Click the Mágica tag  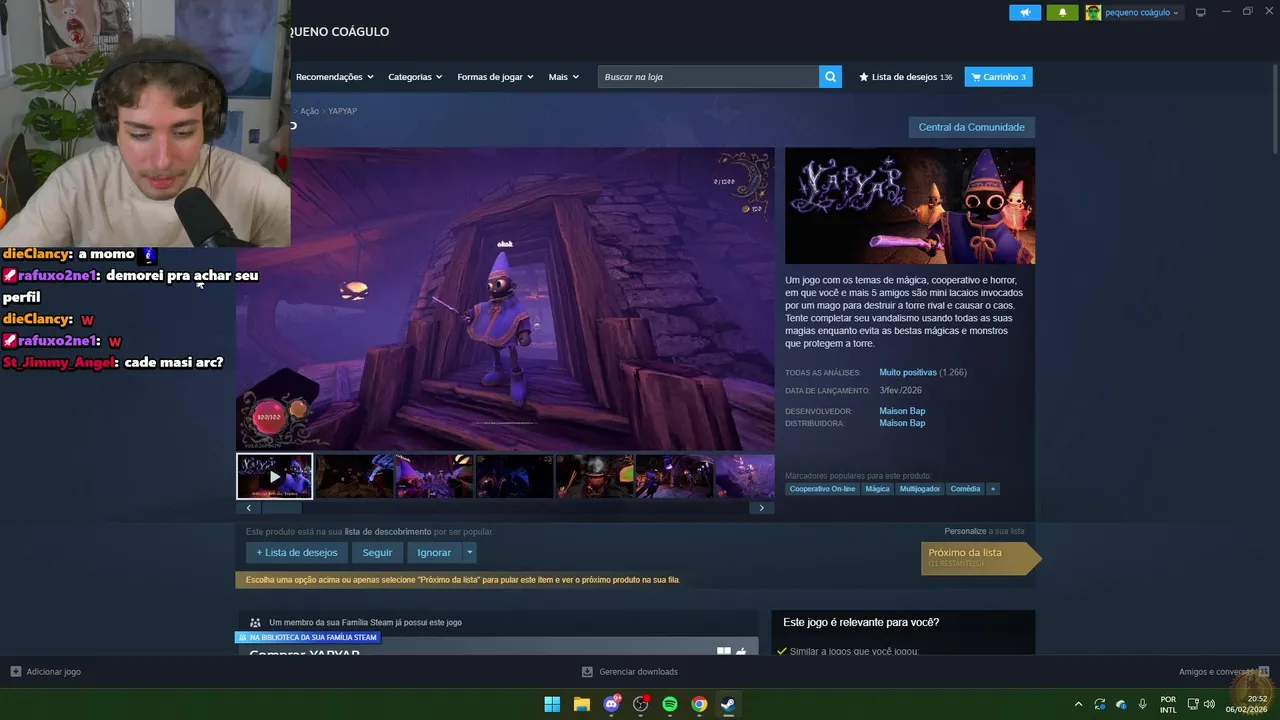(x=877, y=489)
